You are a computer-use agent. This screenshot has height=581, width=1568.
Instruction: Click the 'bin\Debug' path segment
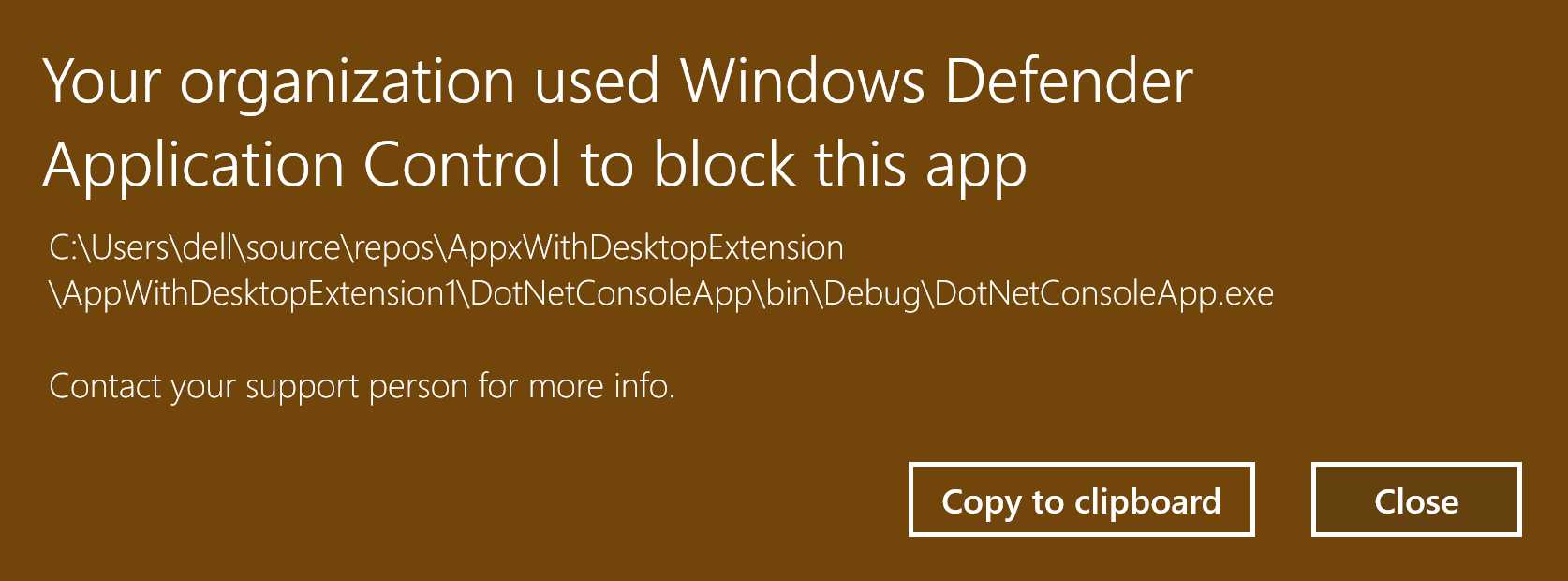pyautogui.click(x=843, y=295)
